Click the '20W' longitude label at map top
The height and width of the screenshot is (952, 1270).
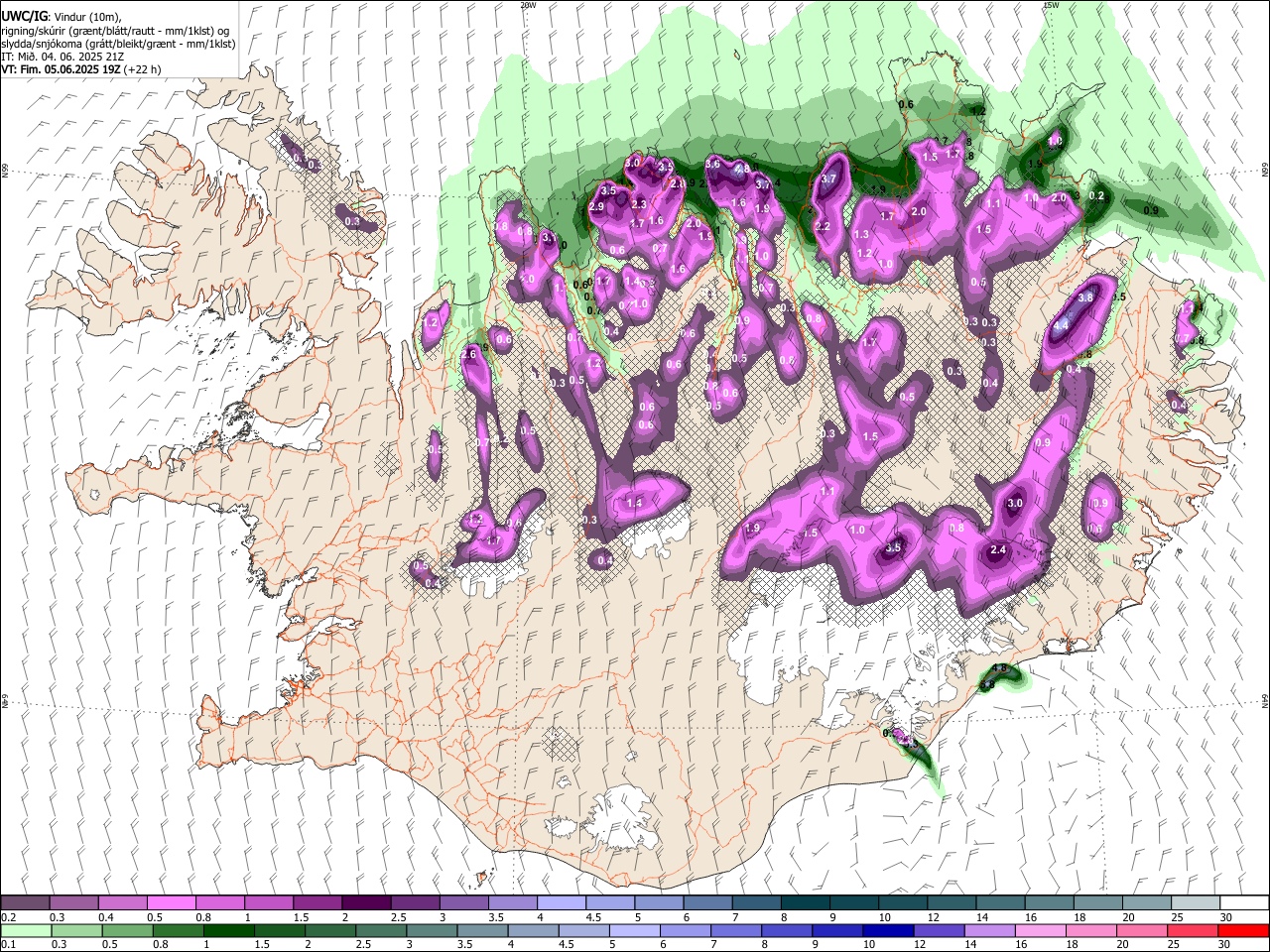(528, 5)
